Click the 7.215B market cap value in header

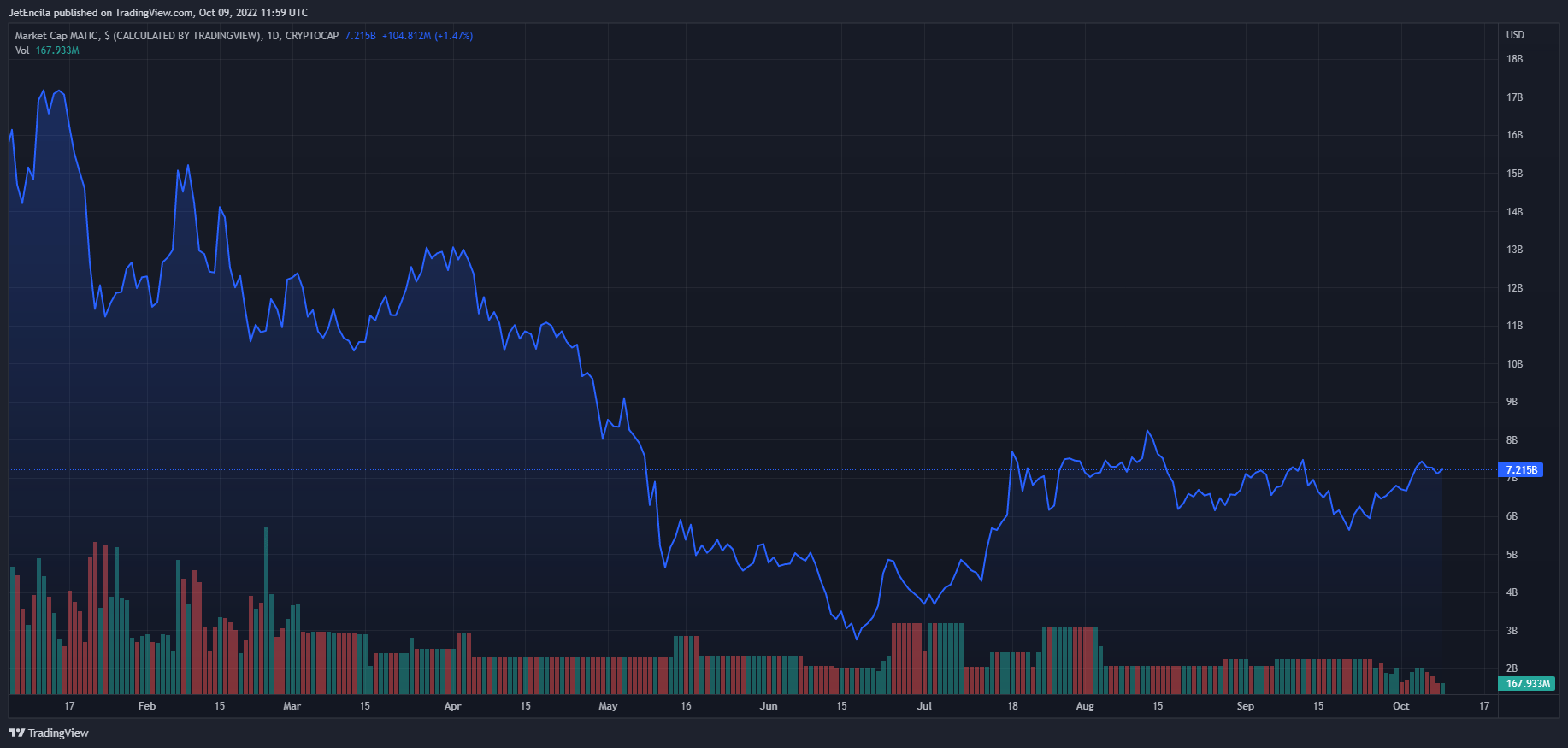pyautogui.click(x=360, y=36)
